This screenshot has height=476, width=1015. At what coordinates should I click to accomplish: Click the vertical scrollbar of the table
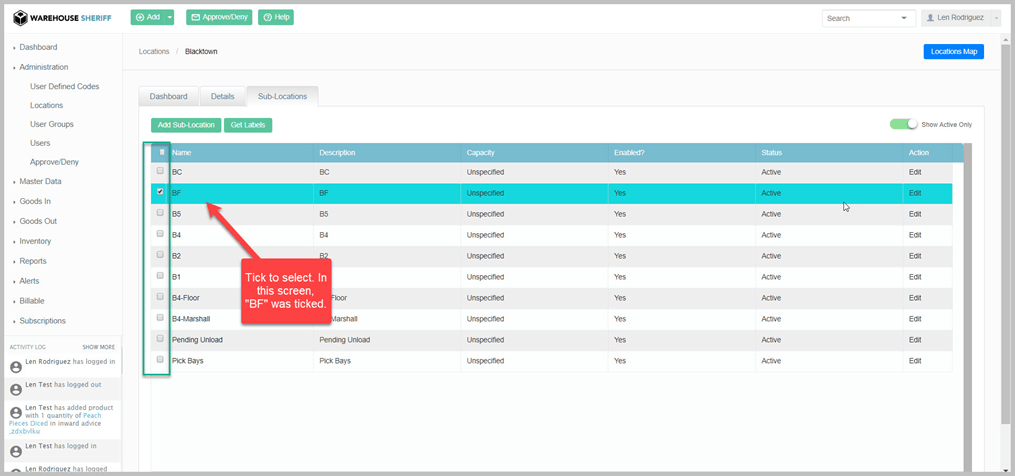pyautogui.click(x=966, y=300)
